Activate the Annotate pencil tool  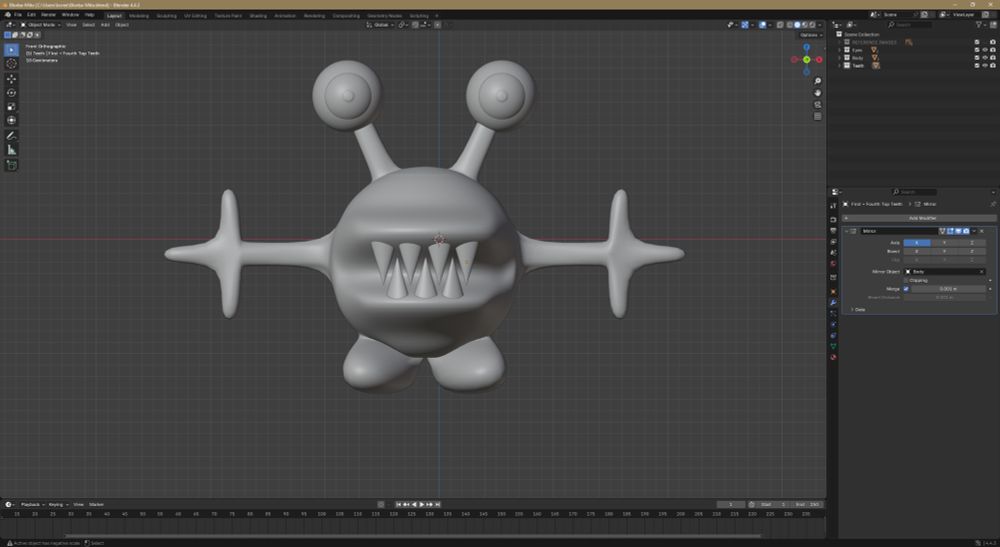click(12, 135)
